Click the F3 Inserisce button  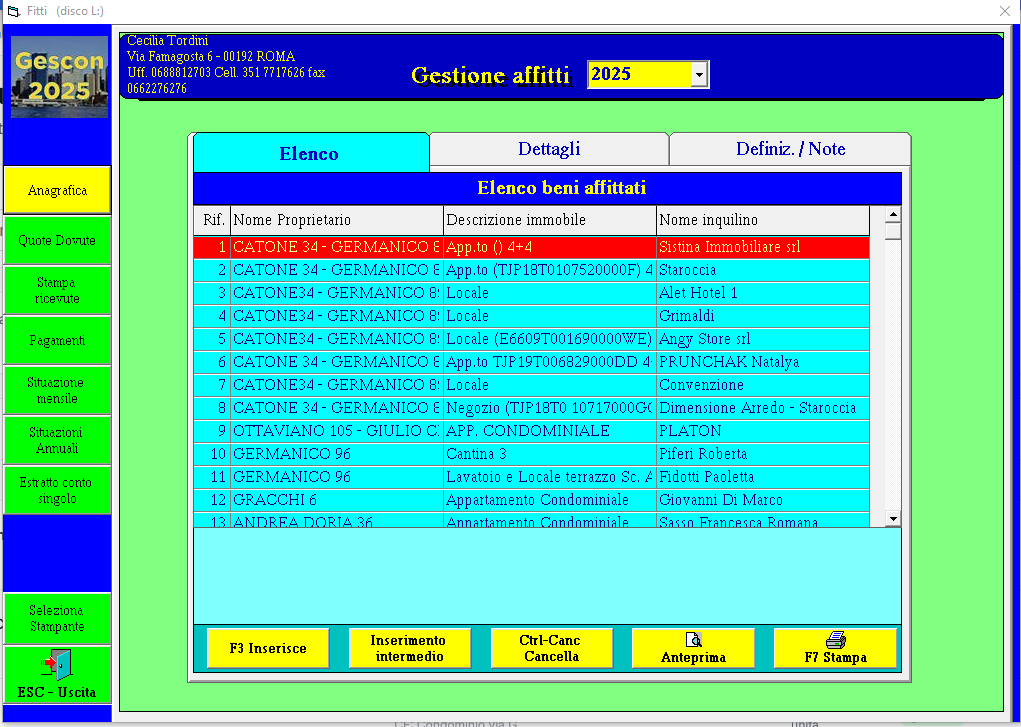pyautogui.click(x=268, y=648)
